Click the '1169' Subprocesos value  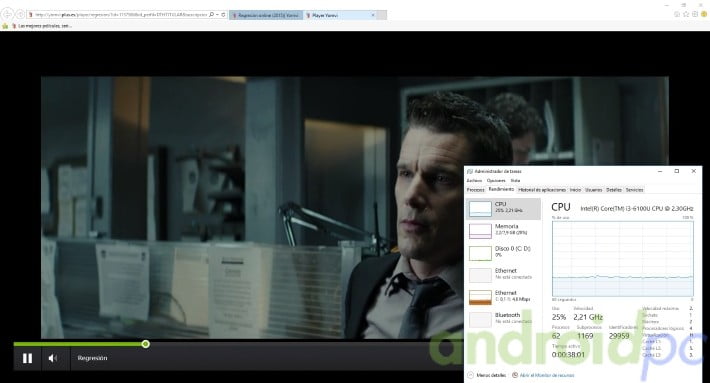(x=585, y=336)
